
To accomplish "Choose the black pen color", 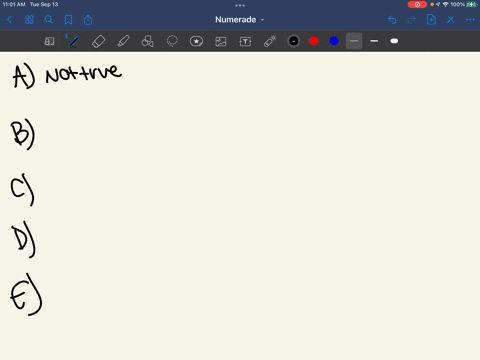I will point(294,41).
